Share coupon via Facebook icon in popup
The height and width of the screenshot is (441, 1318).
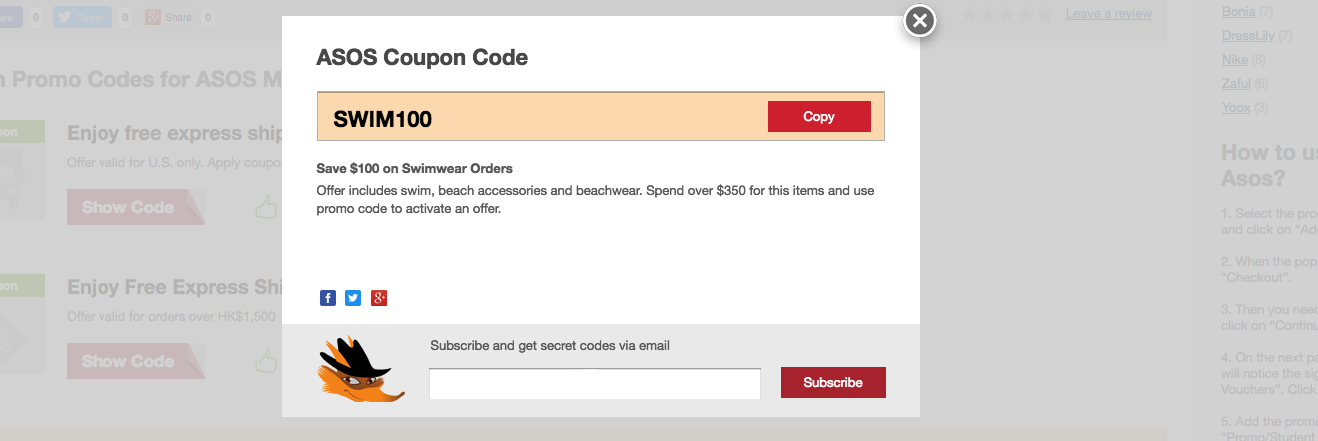328,298
